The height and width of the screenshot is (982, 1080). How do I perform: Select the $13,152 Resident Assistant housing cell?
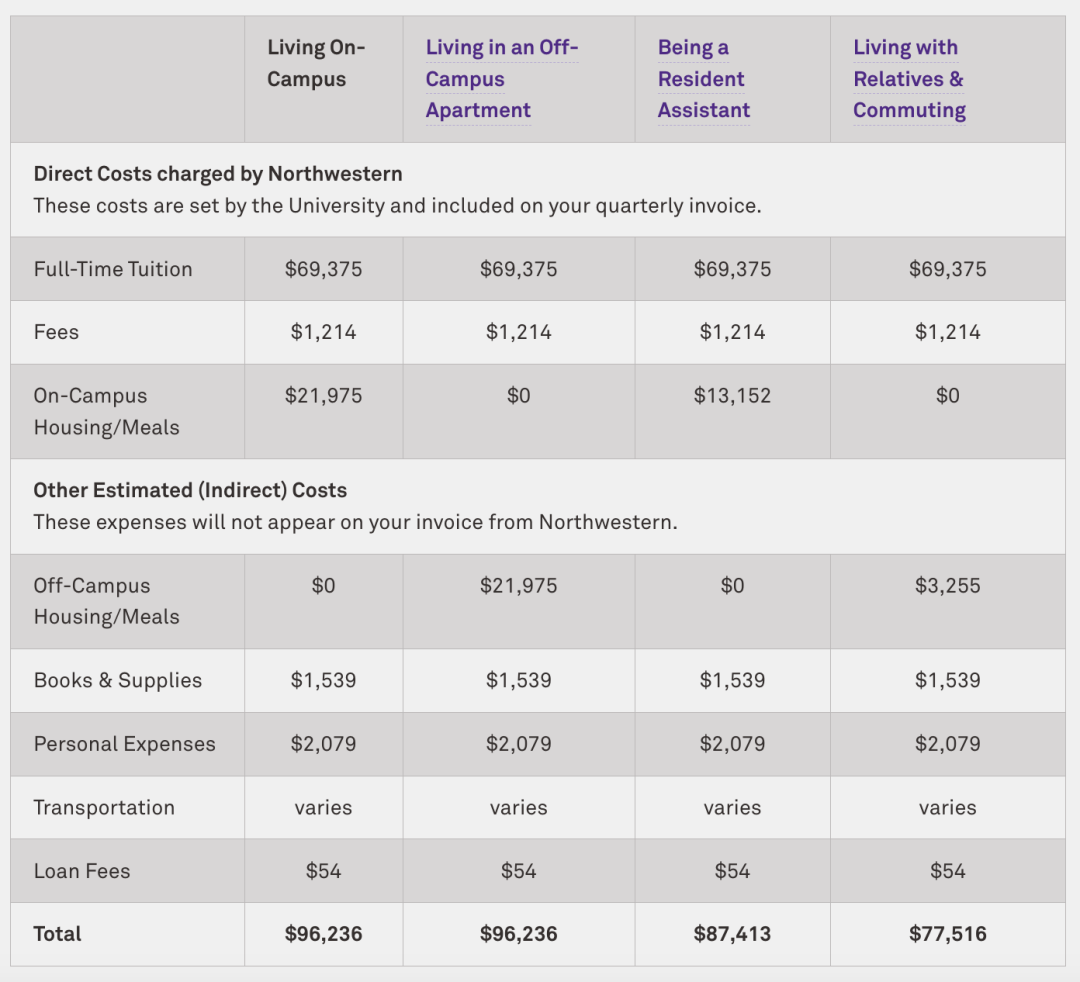[x=732, y=396]
